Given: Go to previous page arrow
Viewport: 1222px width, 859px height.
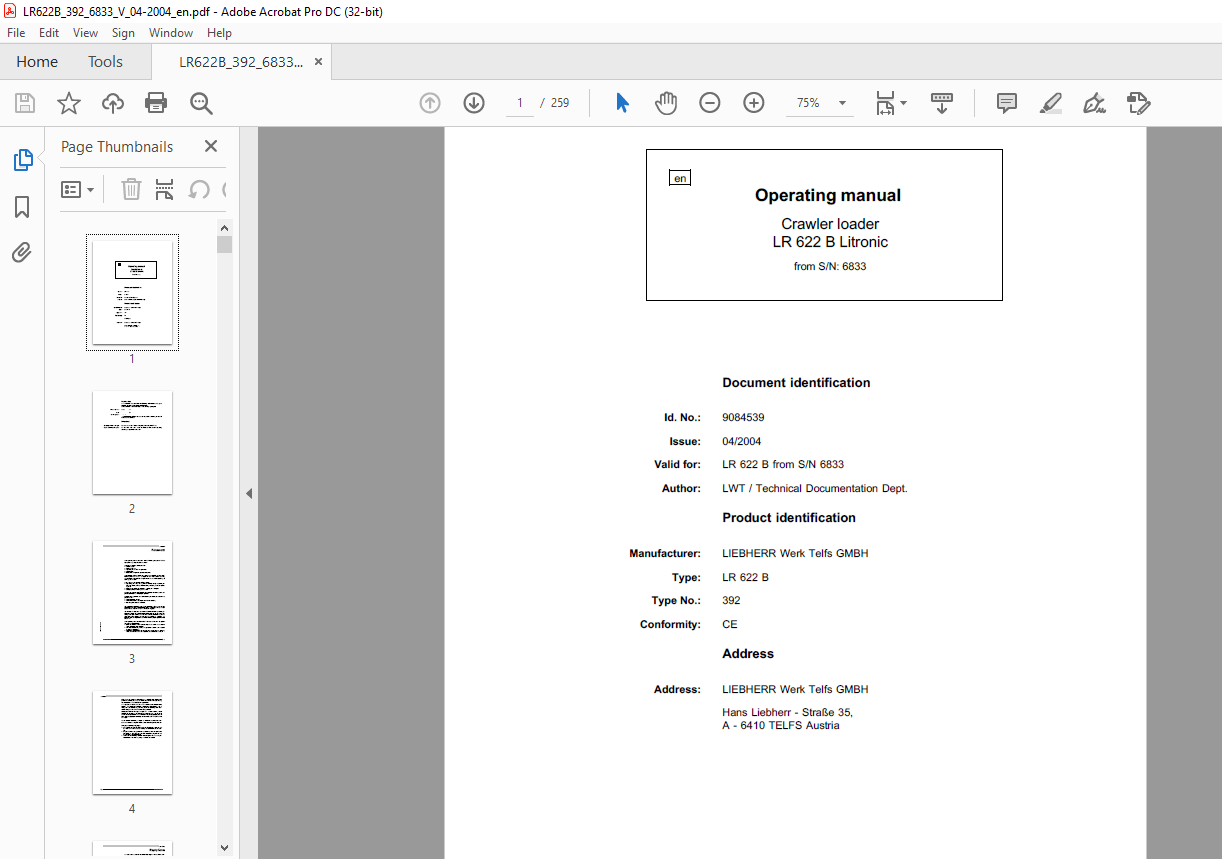Looking at the screenshot, I should (x=430, y=103).
